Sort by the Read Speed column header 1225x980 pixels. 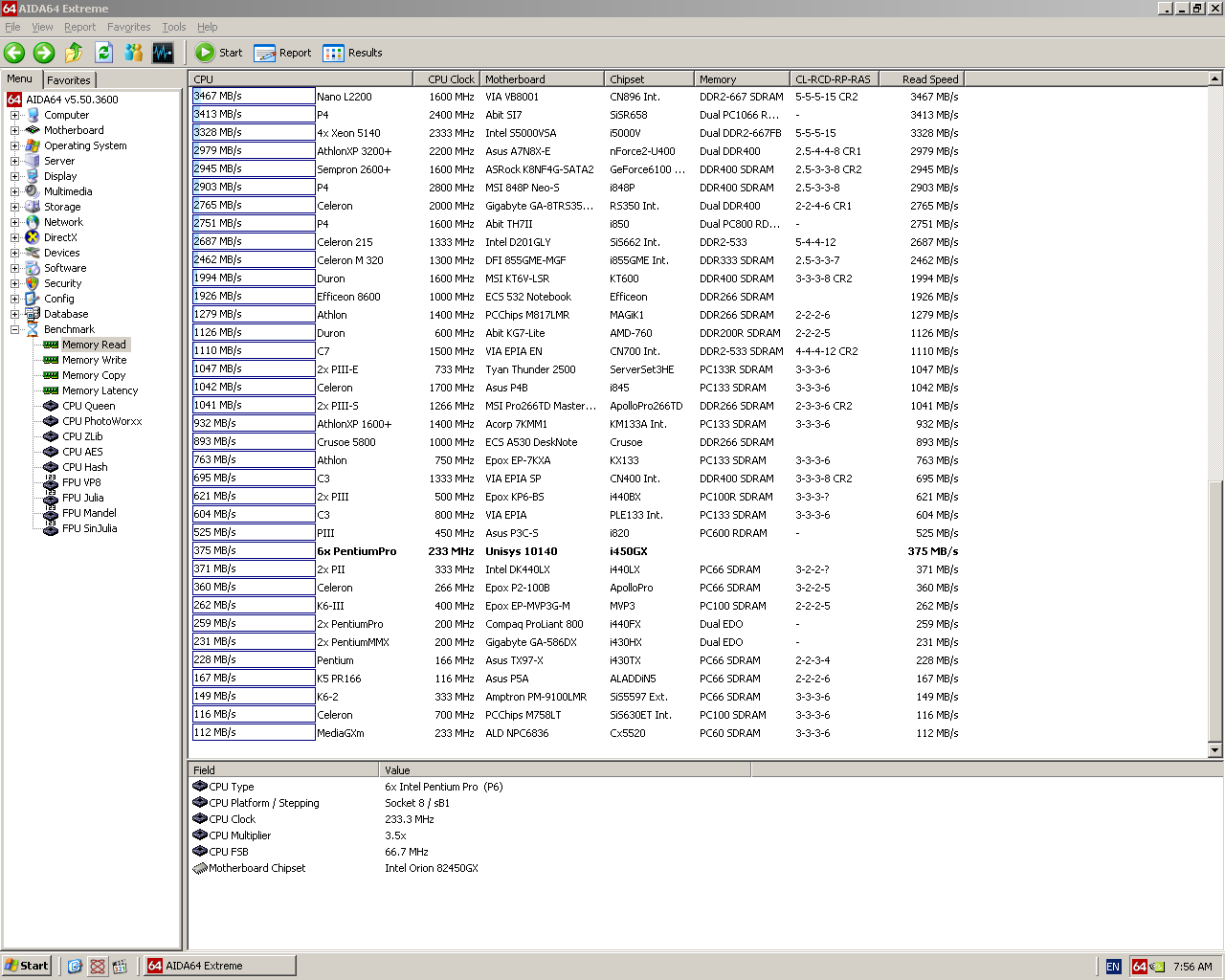(928, 79)
